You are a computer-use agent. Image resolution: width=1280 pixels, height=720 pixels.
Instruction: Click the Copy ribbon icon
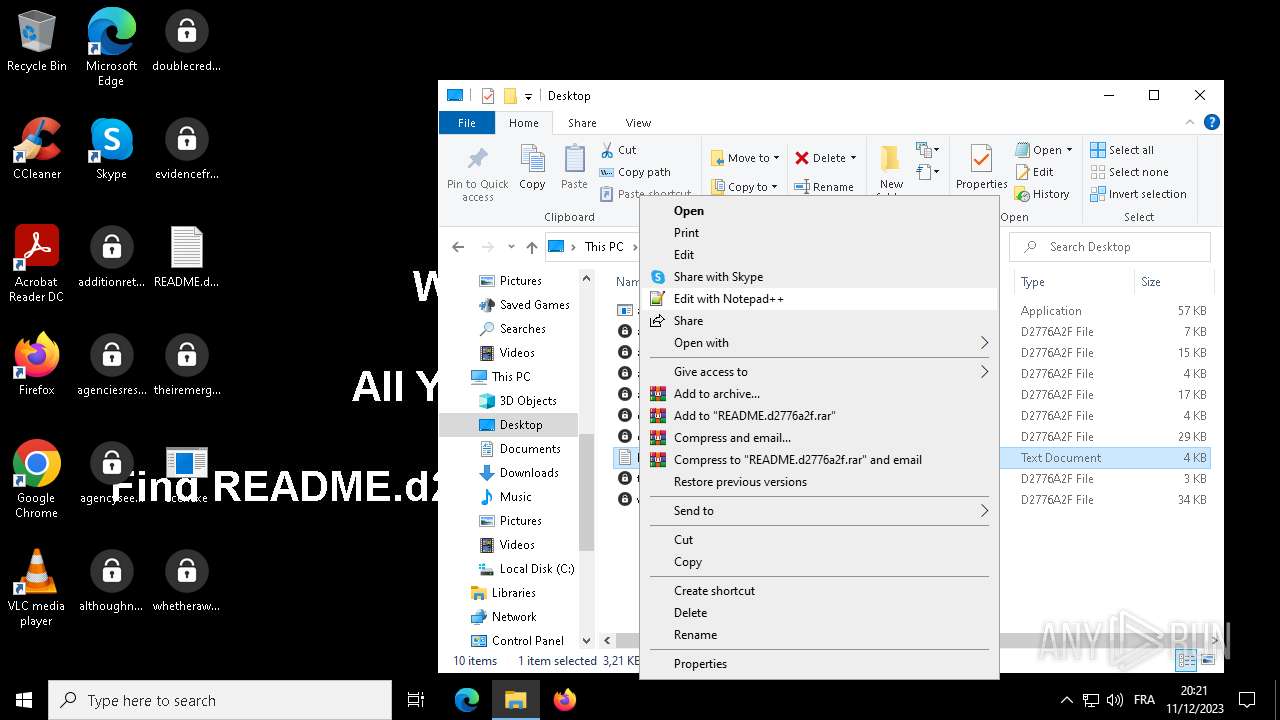[x=532, y=168]
